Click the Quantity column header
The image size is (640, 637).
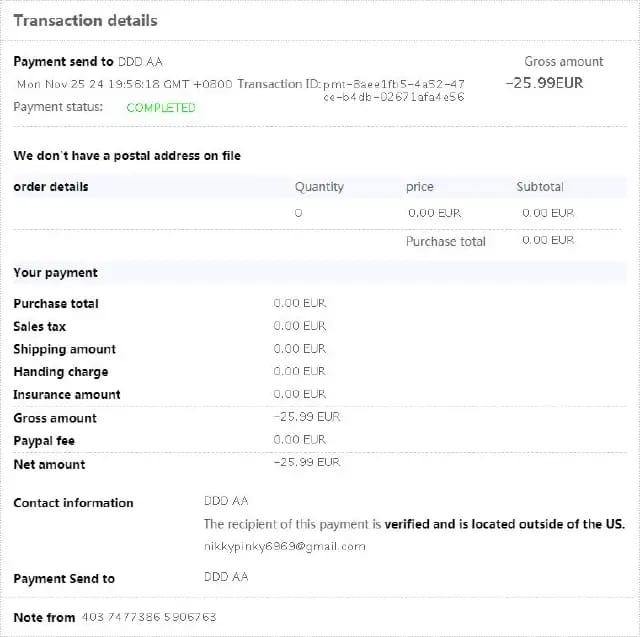click(319, 186)
